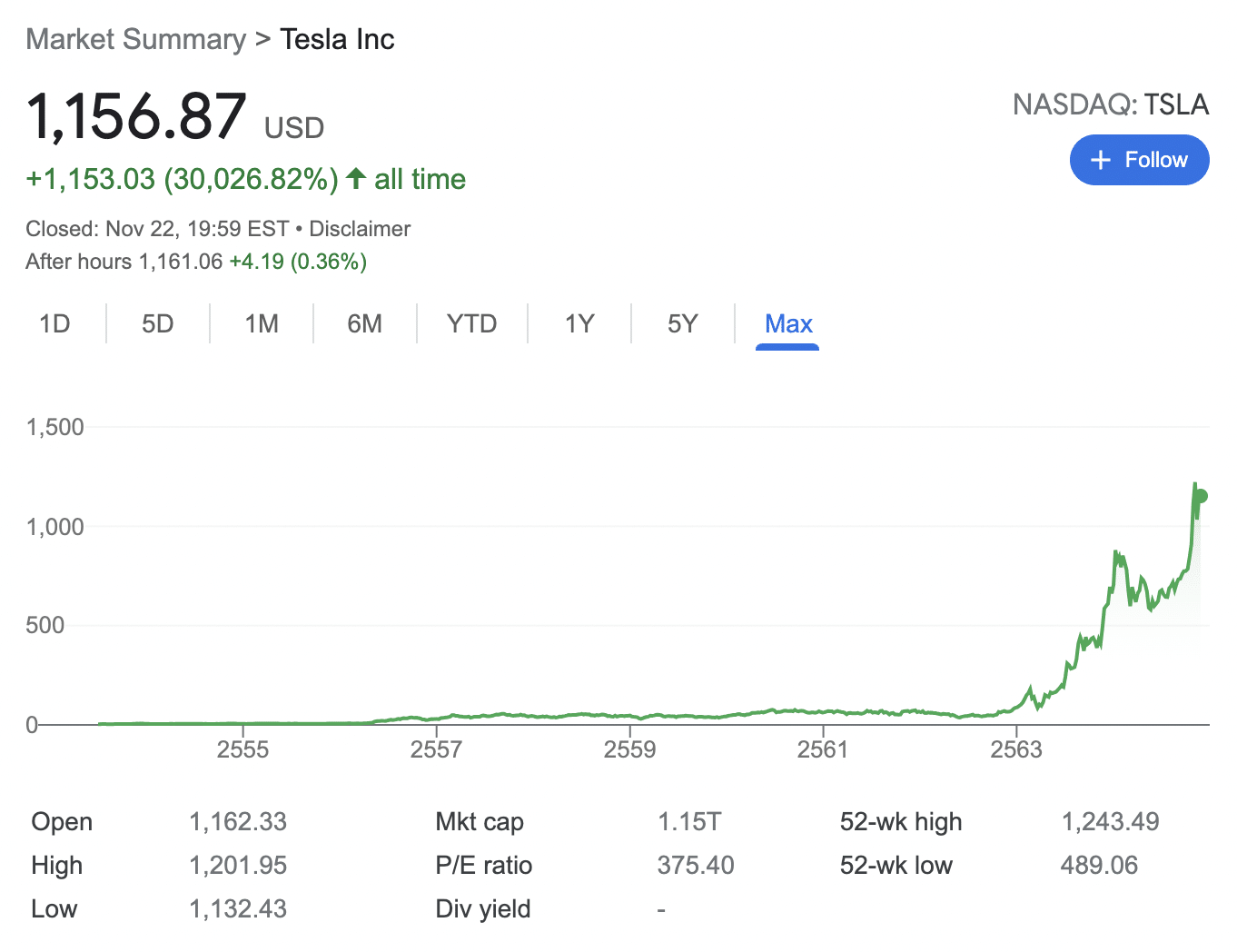
Task: Click the P/E ratio label
Action: pos(484,866)
